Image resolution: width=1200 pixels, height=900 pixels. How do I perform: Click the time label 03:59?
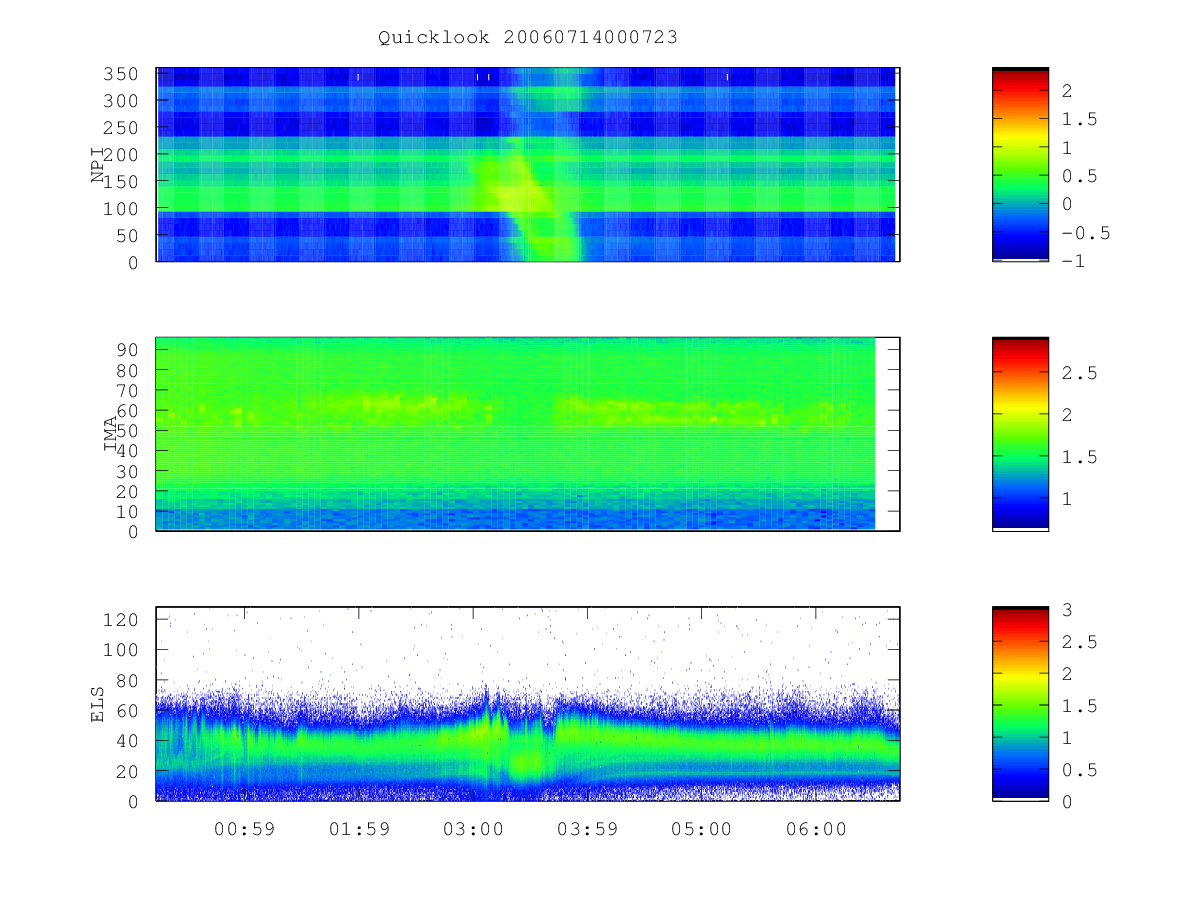coord(587,829)
